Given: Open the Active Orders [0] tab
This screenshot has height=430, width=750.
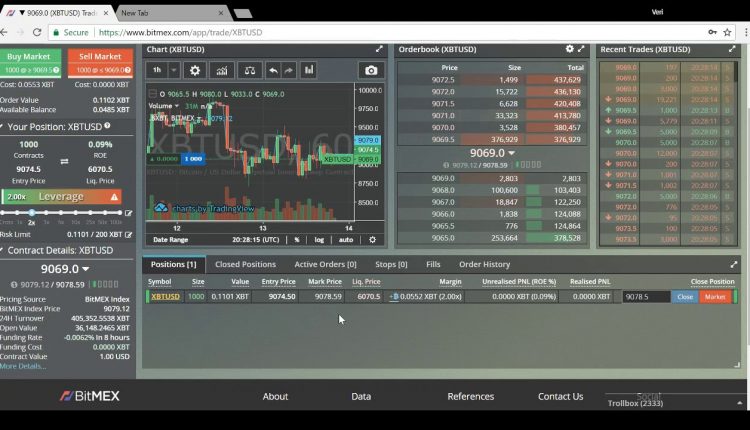Looking at the screenshot, I should [x=325, y=264].
